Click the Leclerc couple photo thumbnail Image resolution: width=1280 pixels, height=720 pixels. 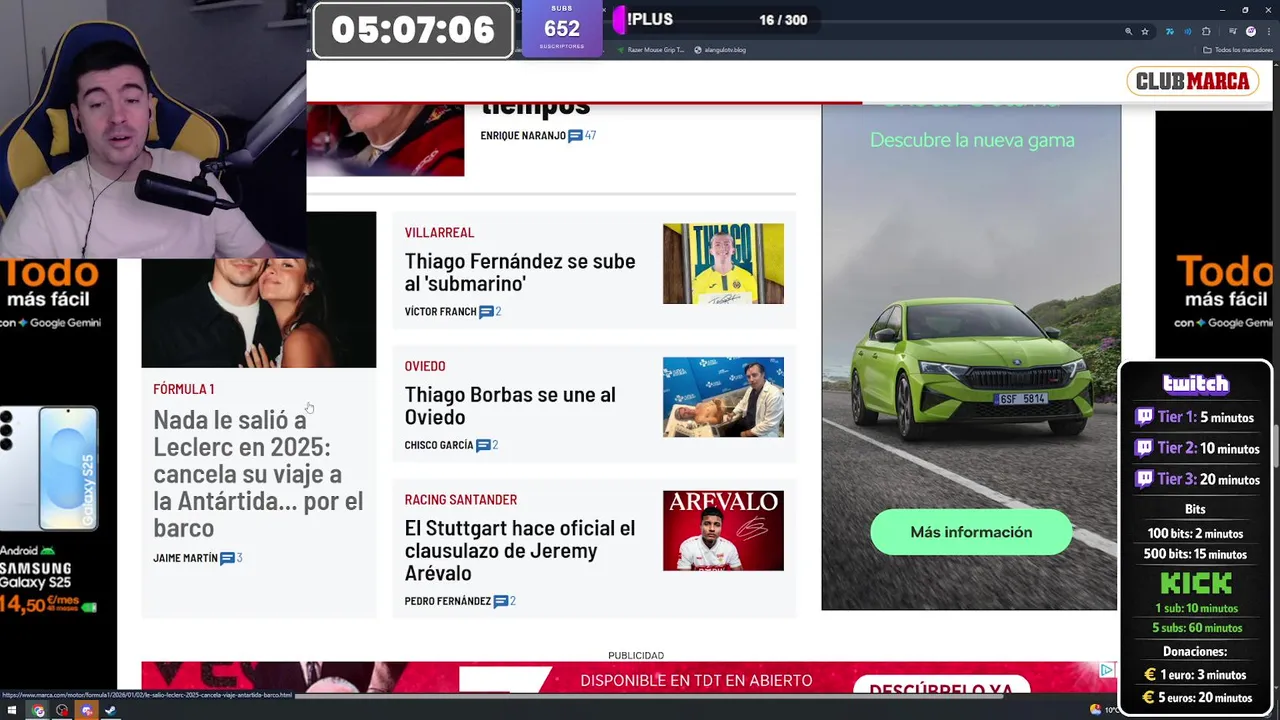click(x=259, y=312)
